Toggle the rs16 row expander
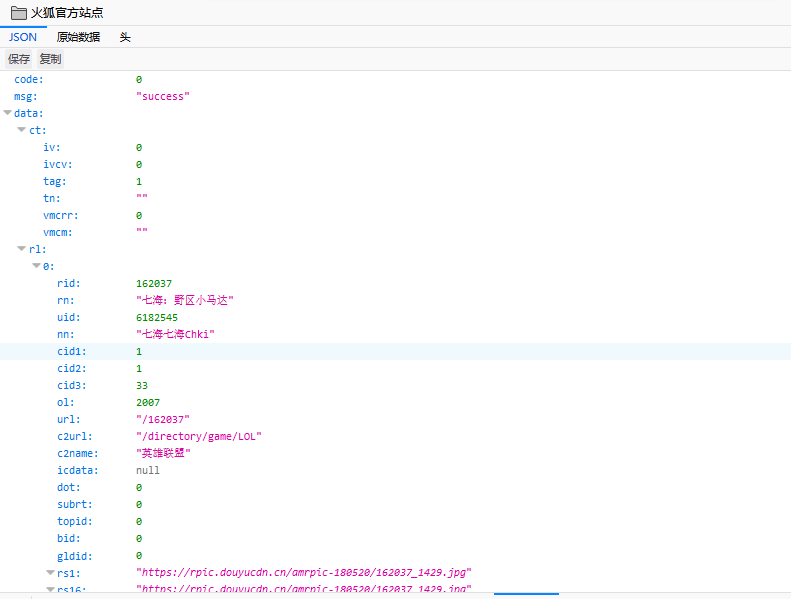Screen dimensions: 791x599 click(x=50, y=589)
